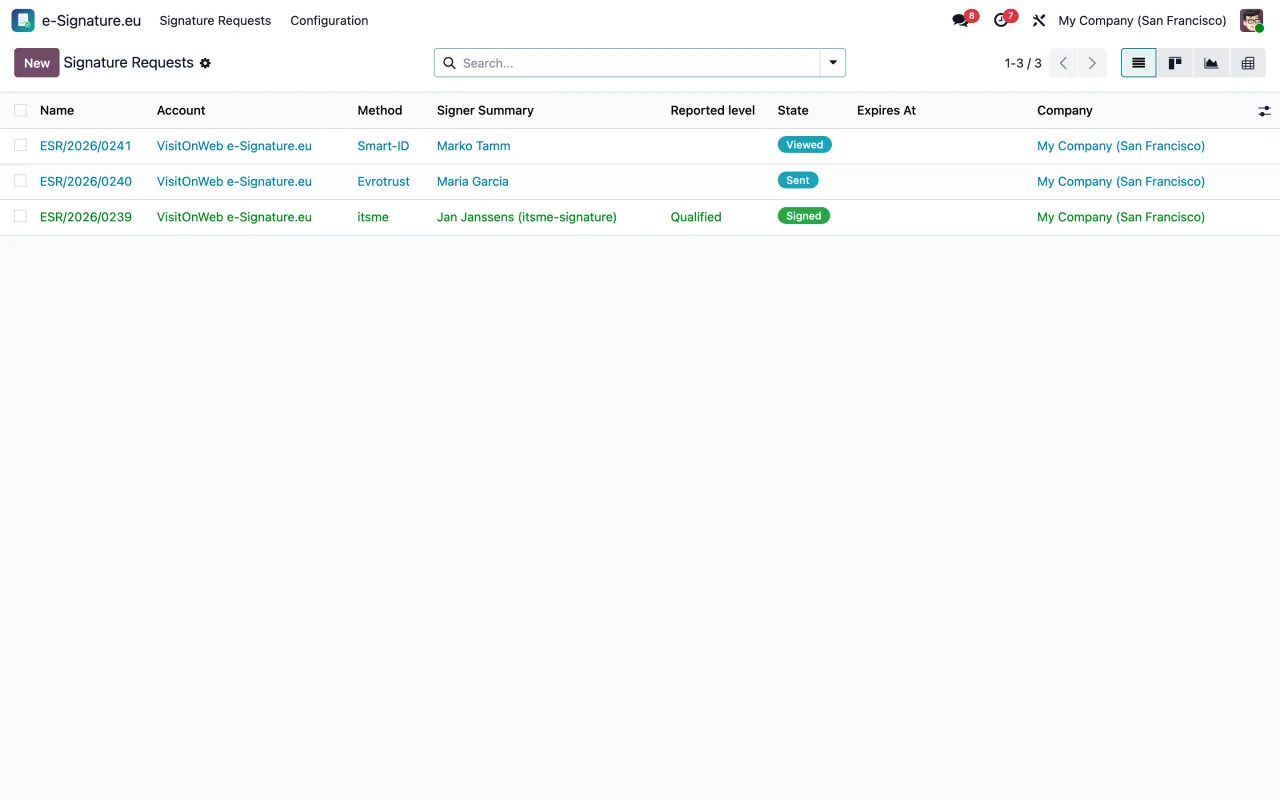Viewport: 1280px width, 800px height.
Task: Switch to list view
Action: tap(1138, 63)
